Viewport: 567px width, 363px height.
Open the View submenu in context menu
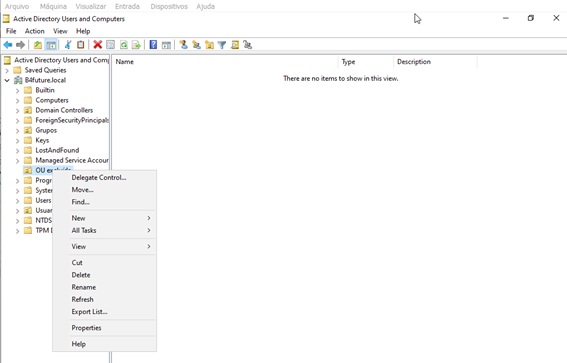point(105,247)
